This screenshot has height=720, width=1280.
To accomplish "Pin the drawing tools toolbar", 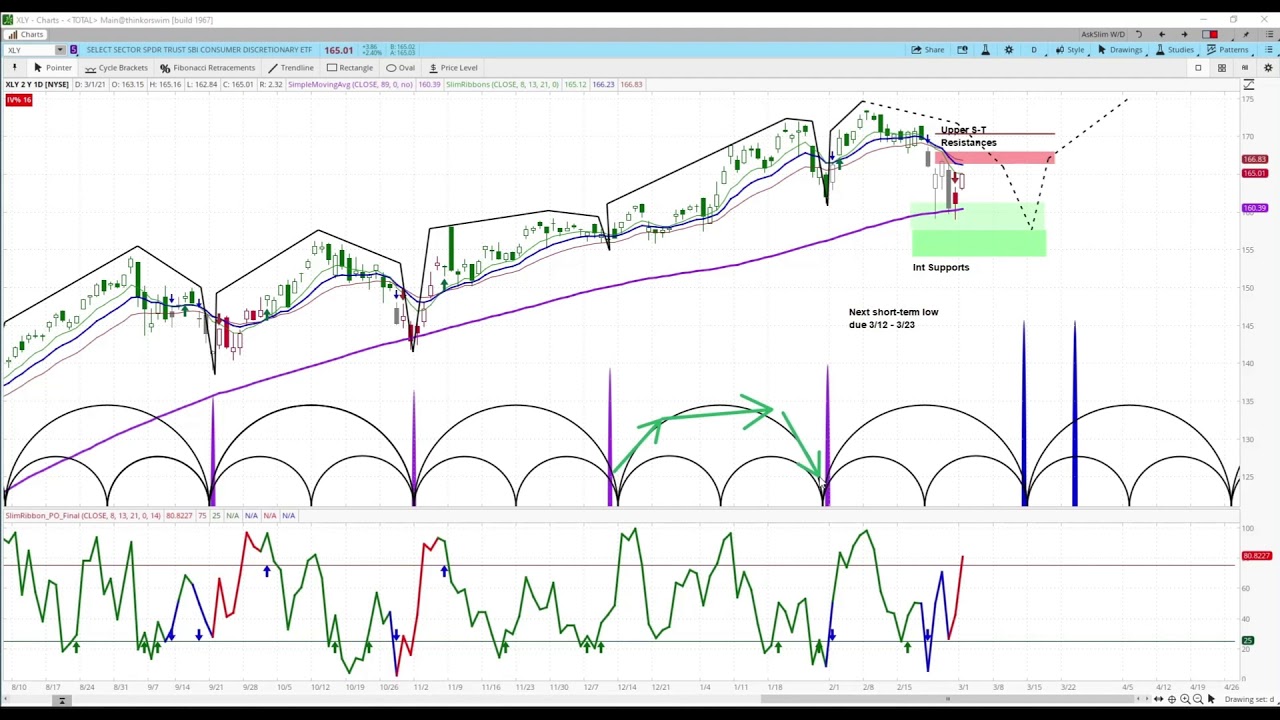I will (x=14, y=68).
